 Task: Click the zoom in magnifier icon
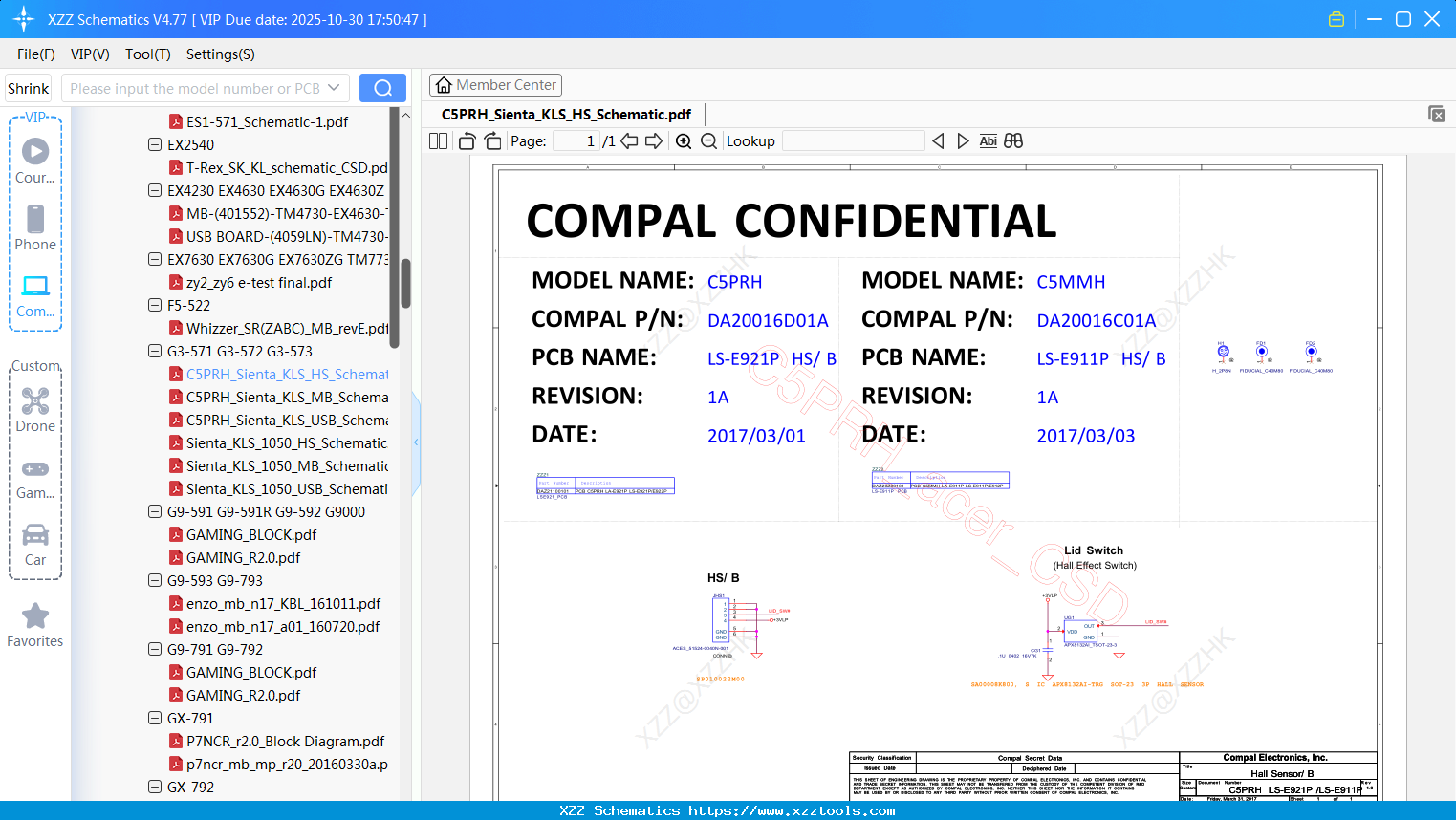[684, 141]
